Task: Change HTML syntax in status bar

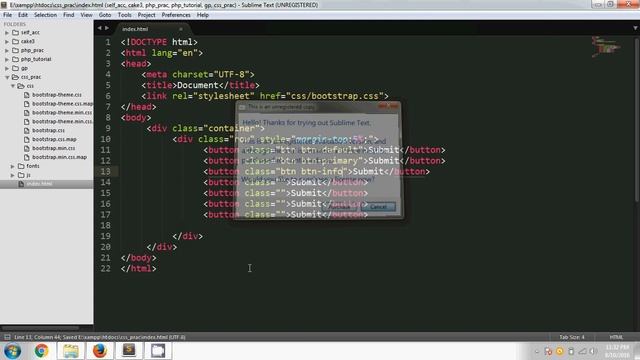Action: 616,337
